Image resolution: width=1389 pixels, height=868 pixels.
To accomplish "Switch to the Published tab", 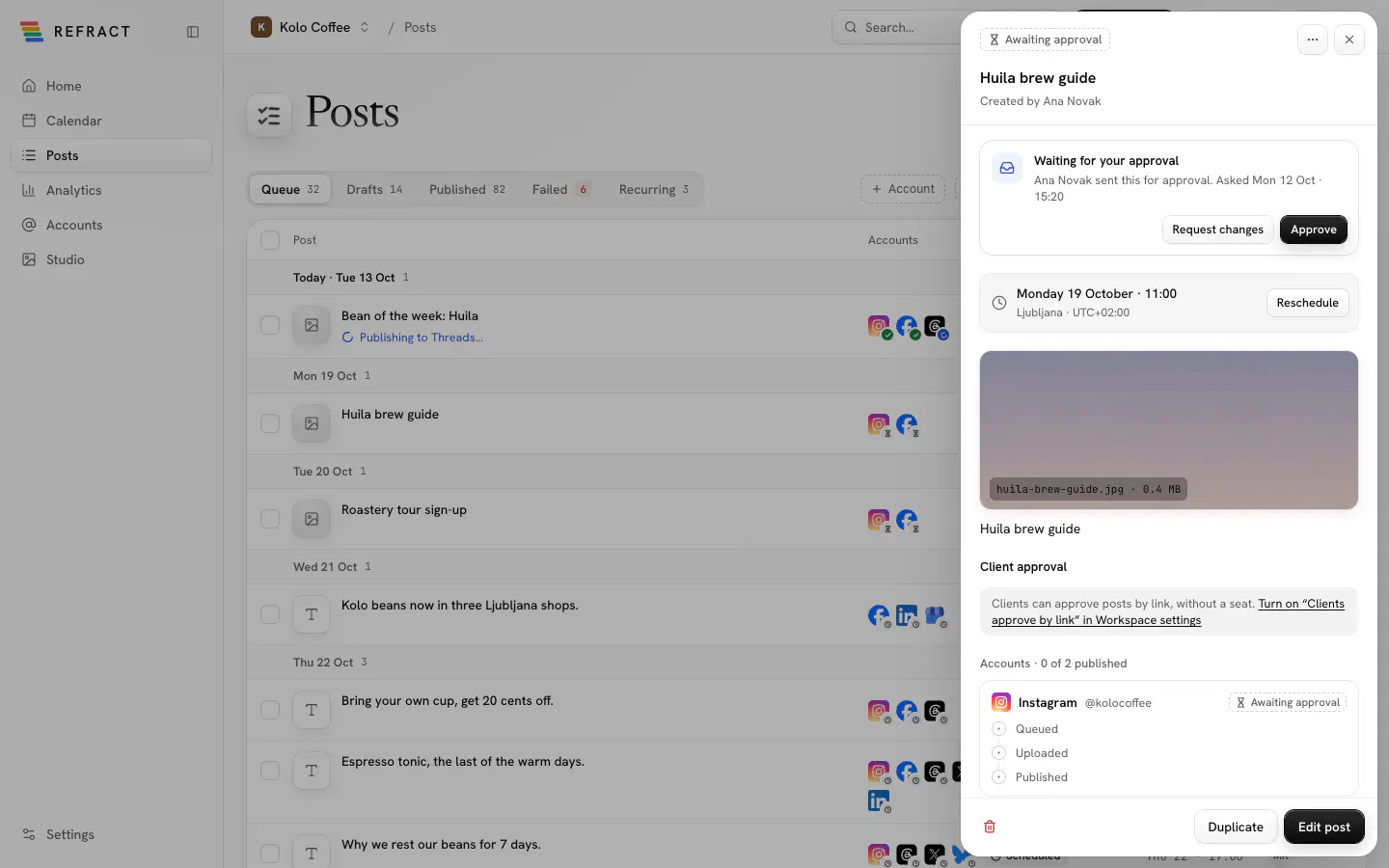I will (x=467, y=189).
